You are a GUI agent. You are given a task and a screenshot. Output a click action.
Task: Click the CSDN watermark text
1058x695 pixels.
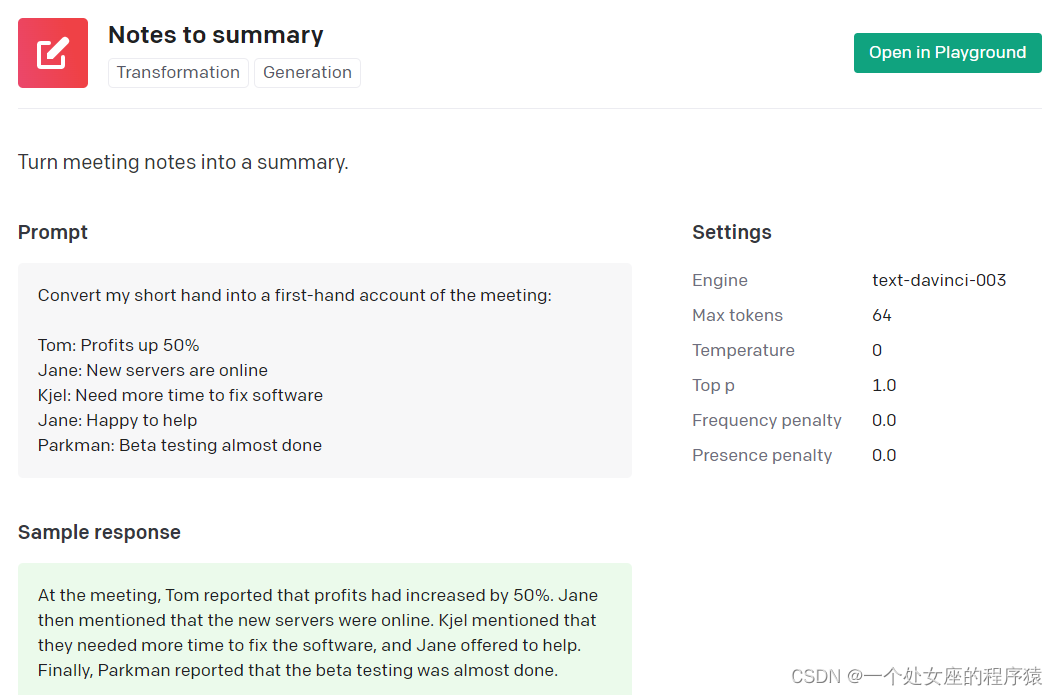coord(916,677)
